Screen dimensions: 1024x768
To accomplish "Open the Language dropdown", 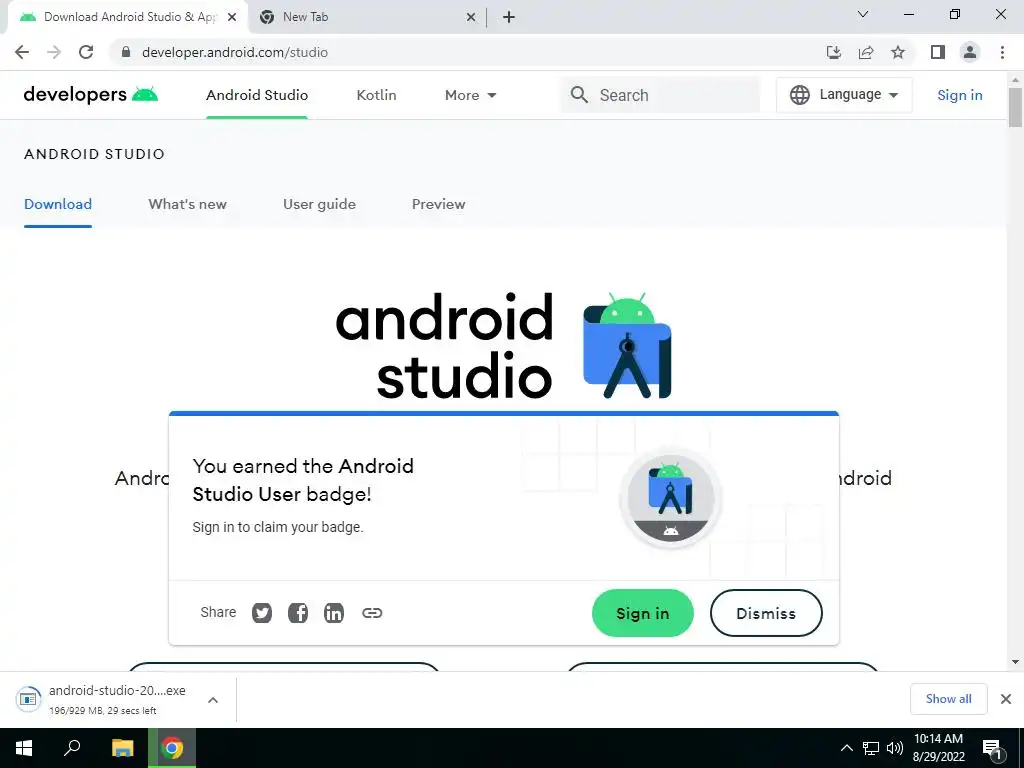I will [x=844, y=95].
